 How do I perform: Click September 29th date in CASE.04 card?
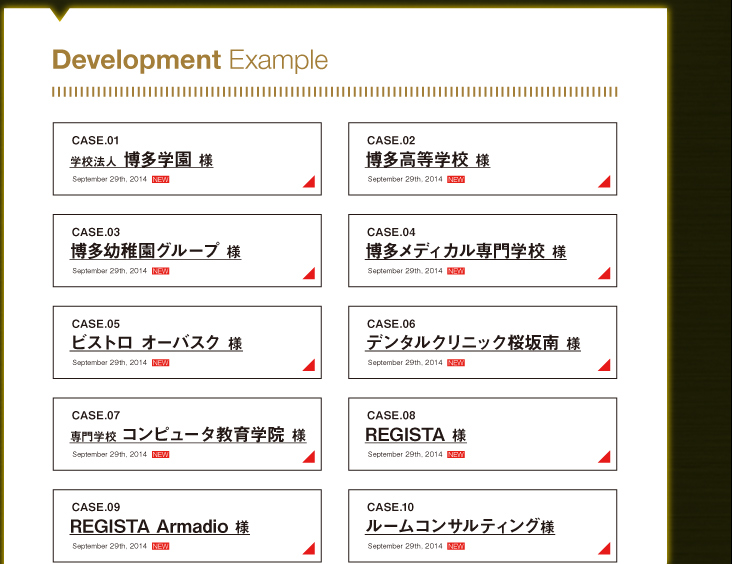405,271
